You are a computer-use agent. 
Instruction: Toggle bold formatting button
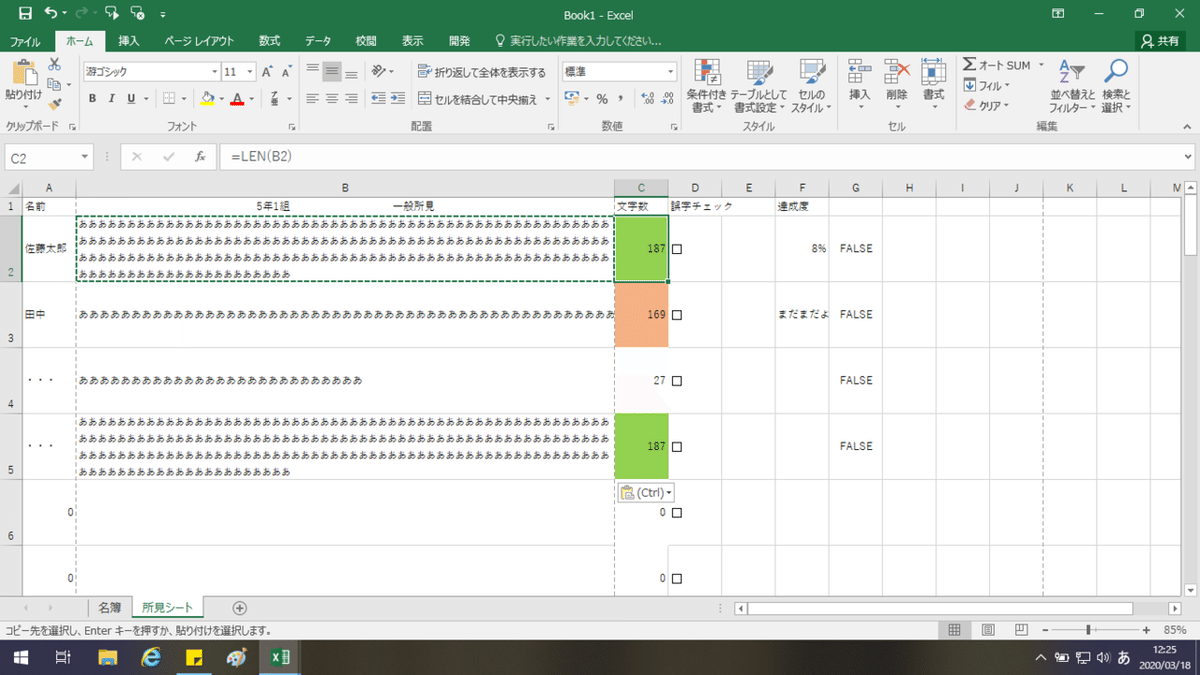[92, 99]
